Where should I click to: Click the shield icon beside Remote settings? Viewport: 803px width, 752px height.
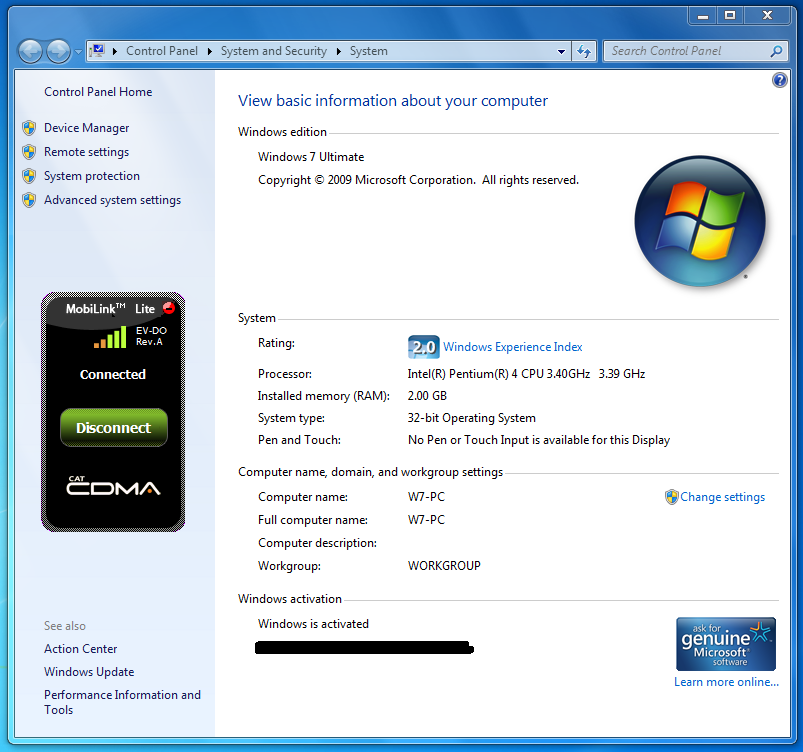tap(29, 152)
